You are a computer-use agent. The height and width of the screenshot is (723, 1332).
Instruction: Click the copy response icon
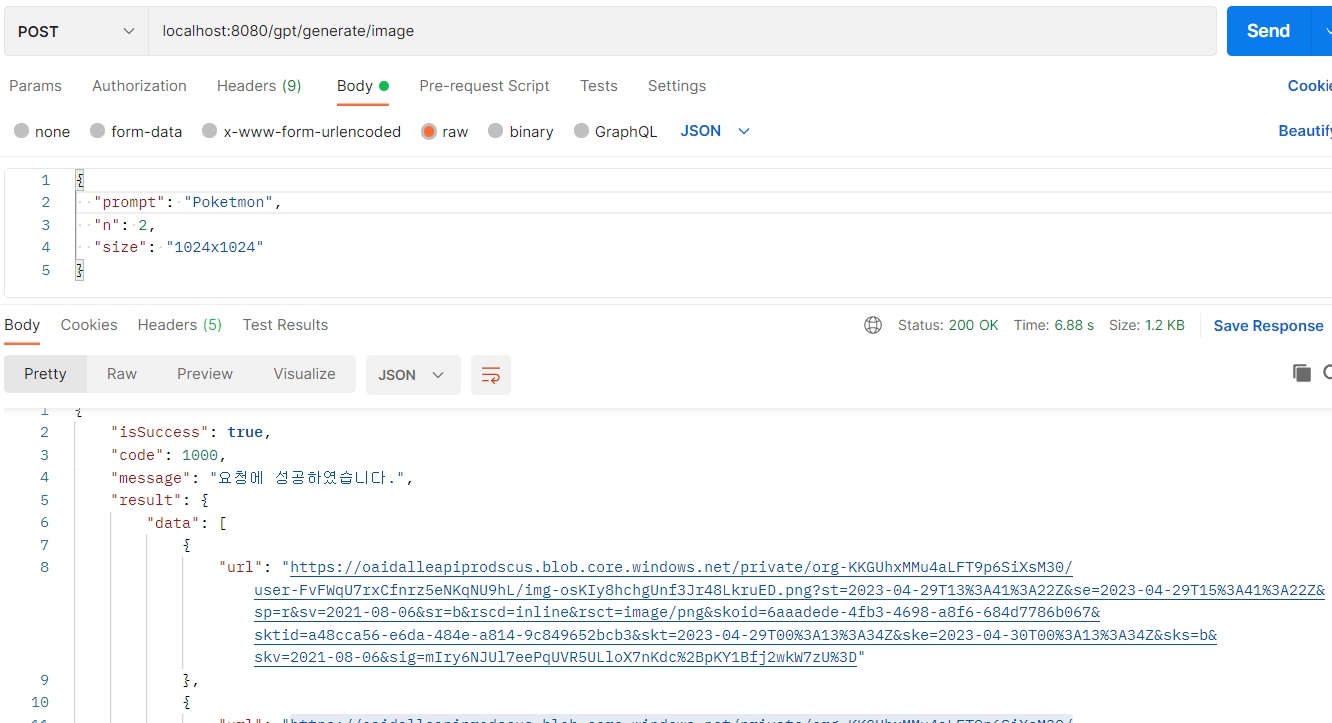click(1302, 373)
